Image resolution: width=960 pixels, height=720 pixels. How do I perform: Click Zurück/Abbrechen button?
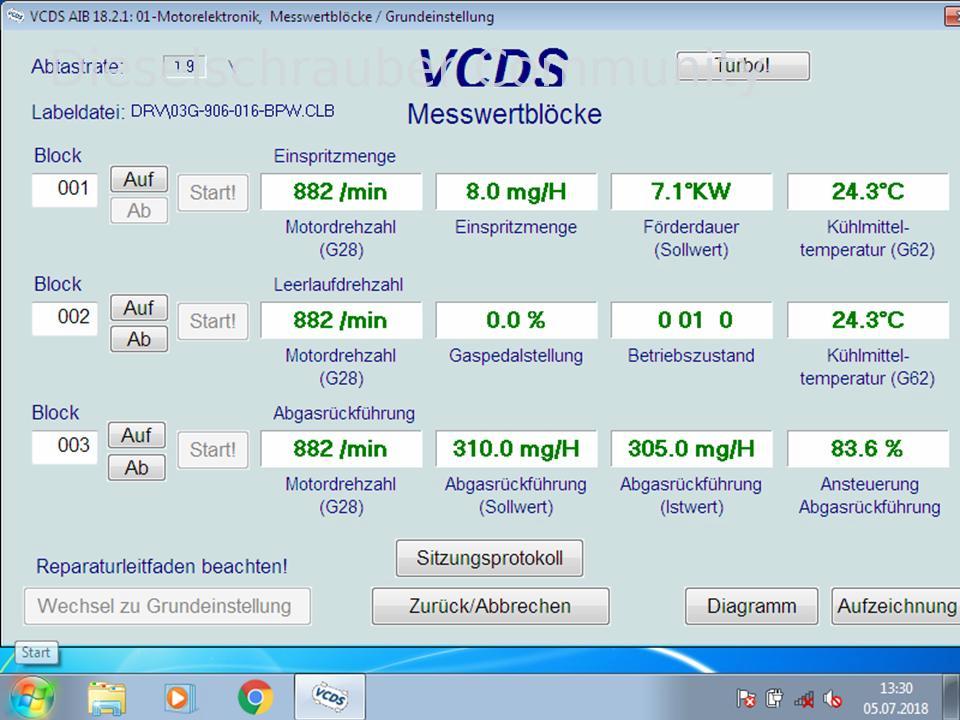(490, 606)
